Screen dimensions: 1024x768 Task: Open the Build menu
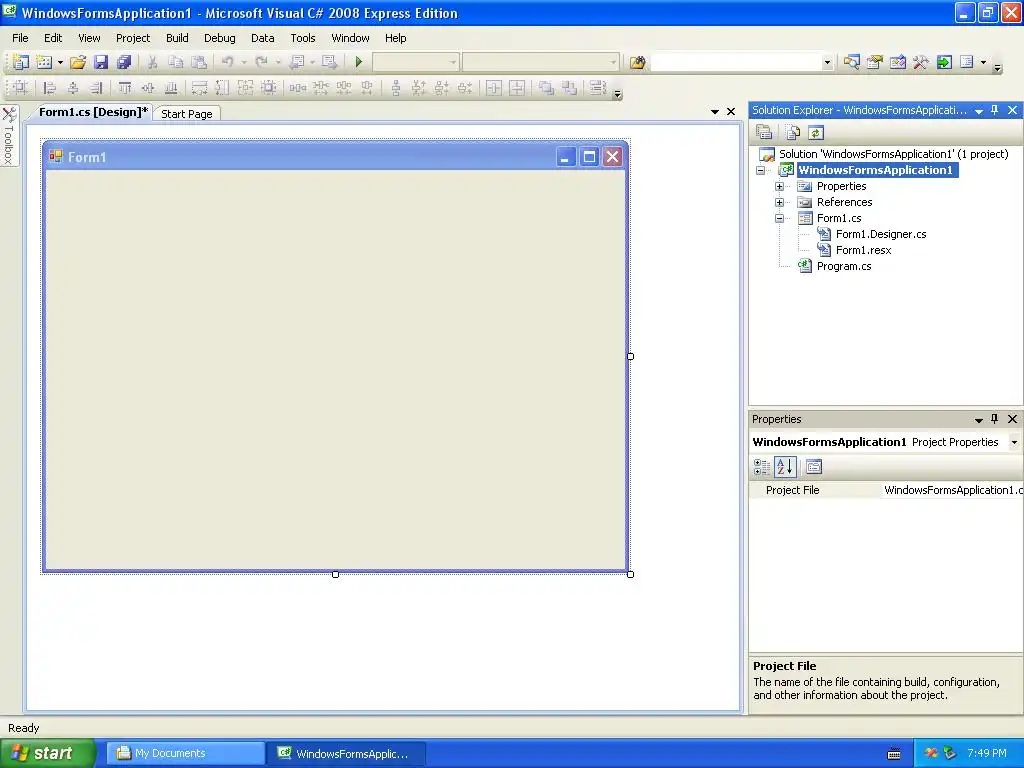click(177, 38)
